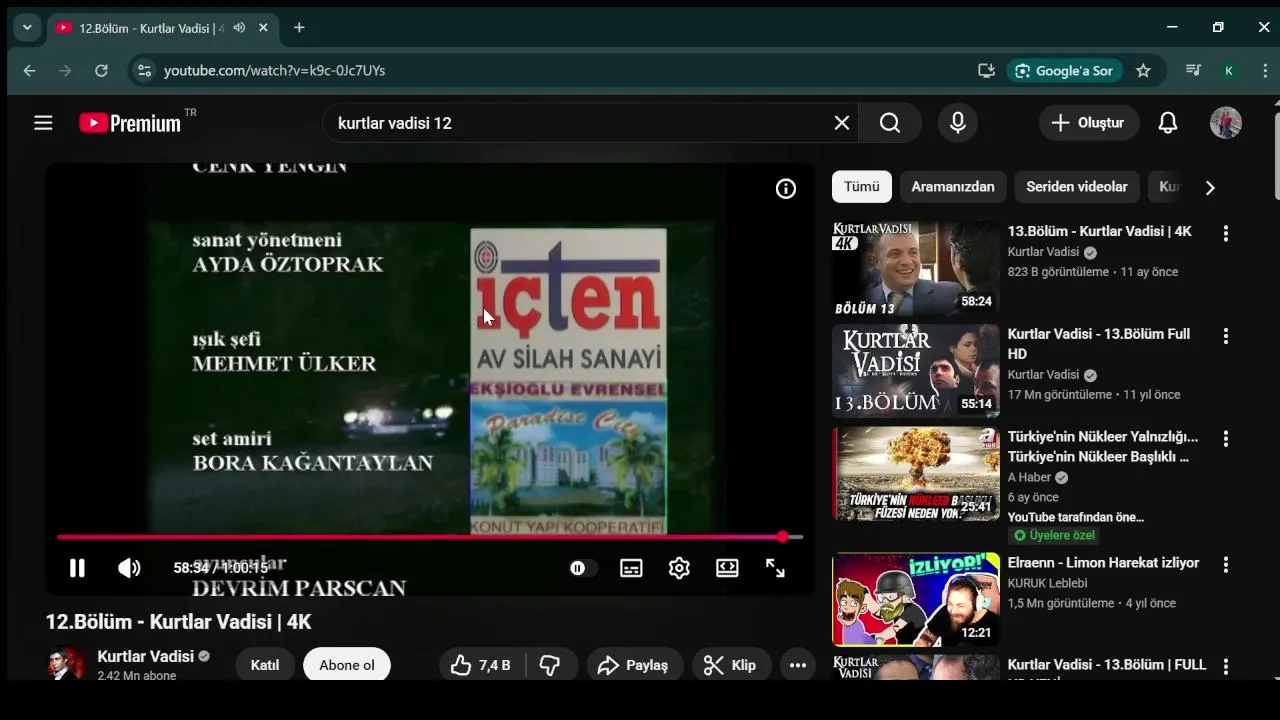Mute the tab via its speaker icon
This screenshot has height=720, width=1280.
click(x=239, y=28)
